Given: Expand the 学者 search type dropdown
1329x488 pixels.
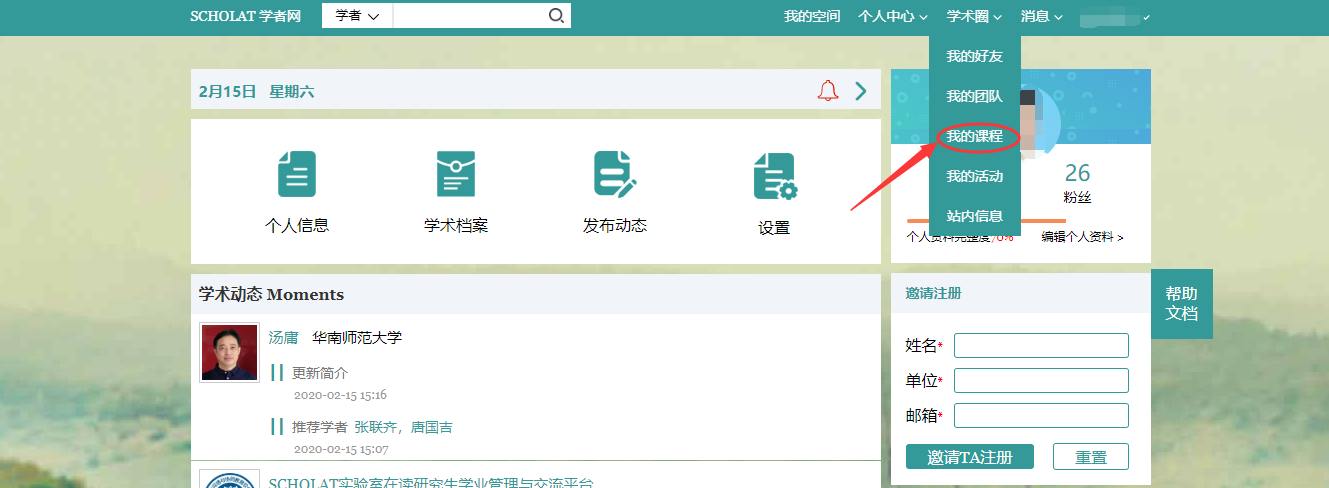Looking at the screenshot, I should point(357,16).
